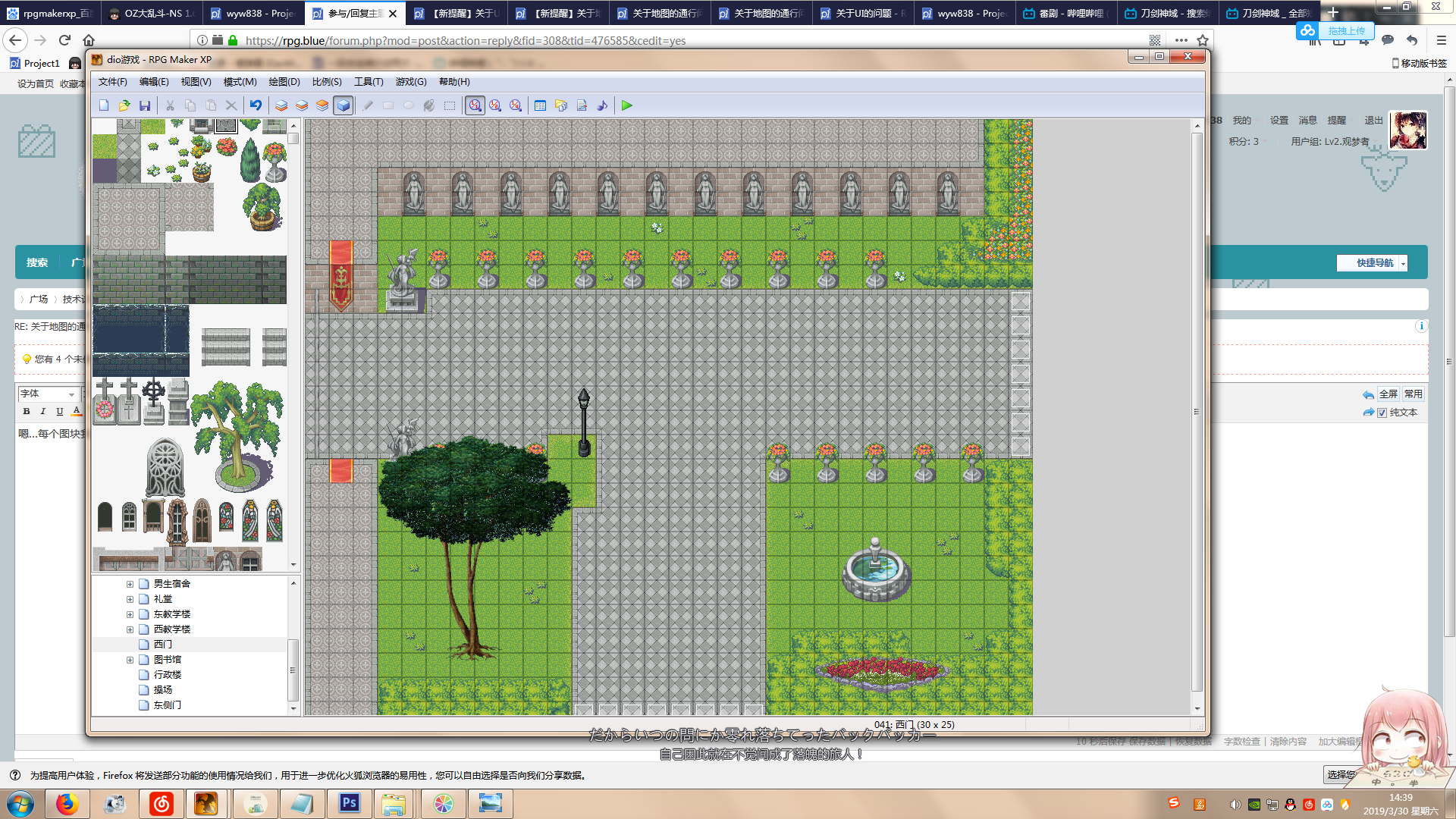The image size is (1456, 819).
Task: Toggle the 纯文本 checkbox
Action: (1382, 413)
